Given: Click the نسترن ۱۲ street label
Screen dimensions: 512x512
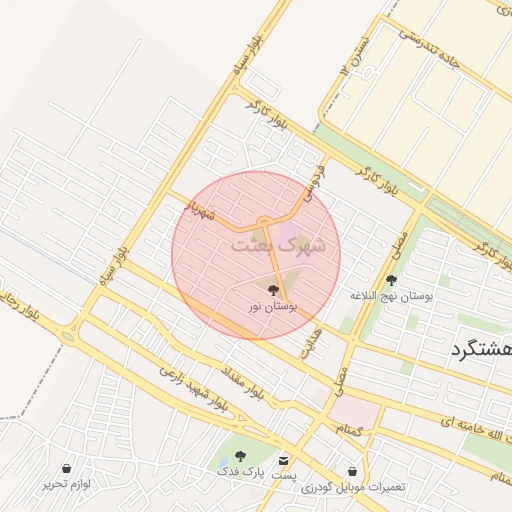Looking at the screenshot, I should coord(355,55).
